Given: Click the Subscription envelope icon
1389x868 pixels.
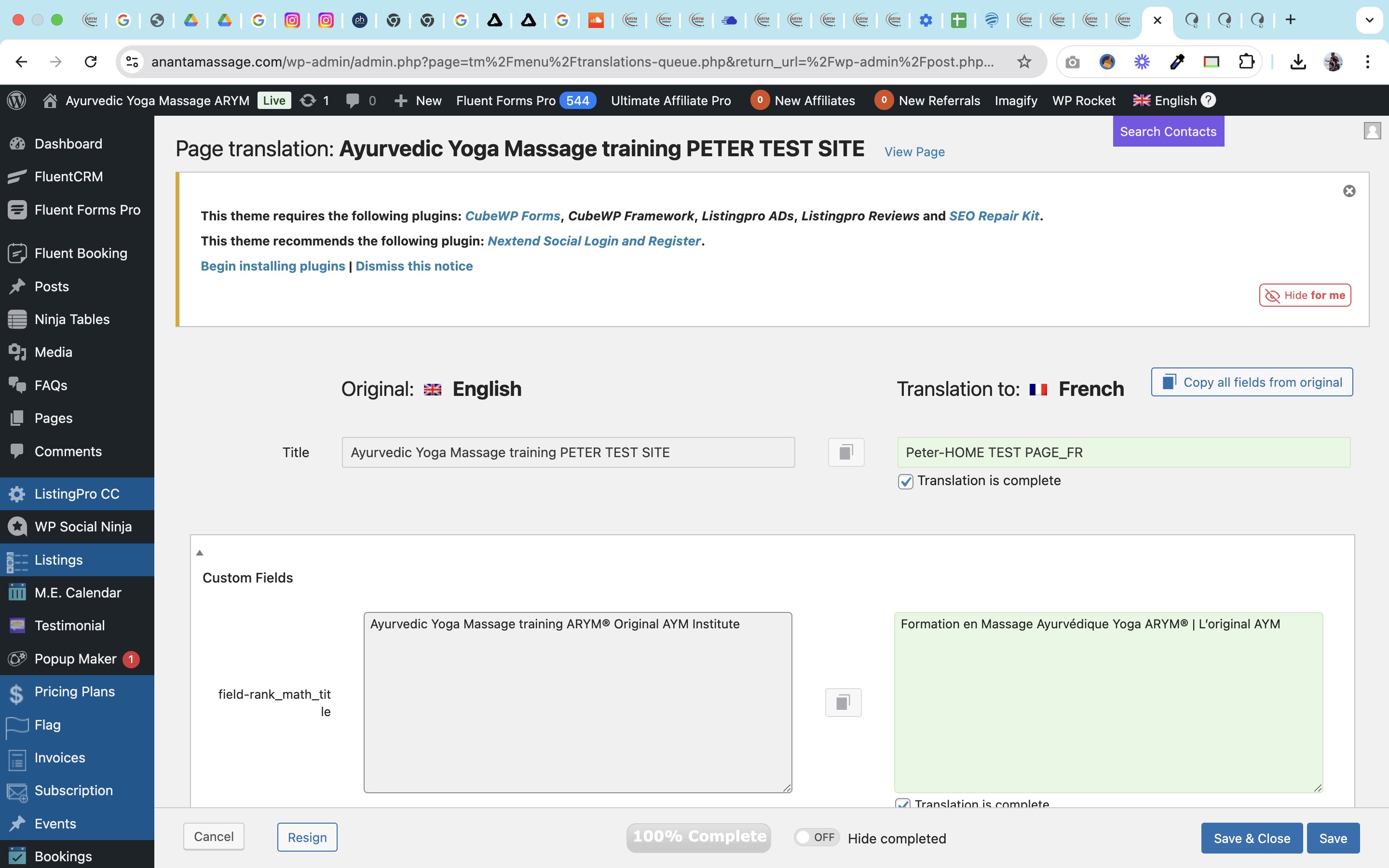Looking at the screenshot, I should point(17,792).
